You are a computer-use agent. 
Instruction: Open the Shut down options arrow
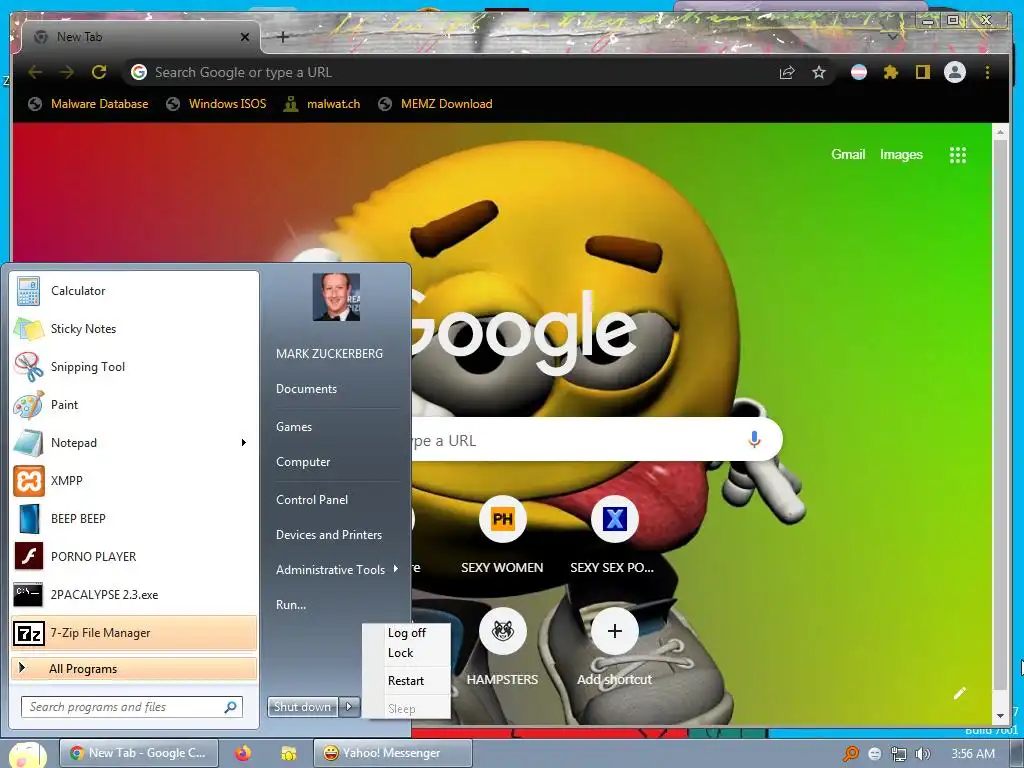tap(349, 707)
